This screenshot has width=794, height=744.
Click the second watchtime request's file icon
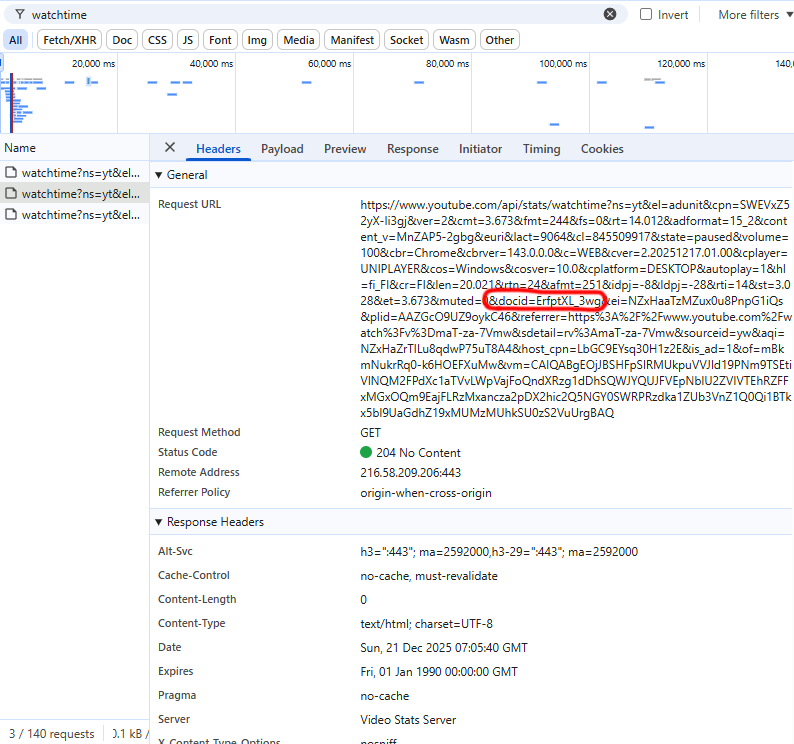[x=11, y=193]
